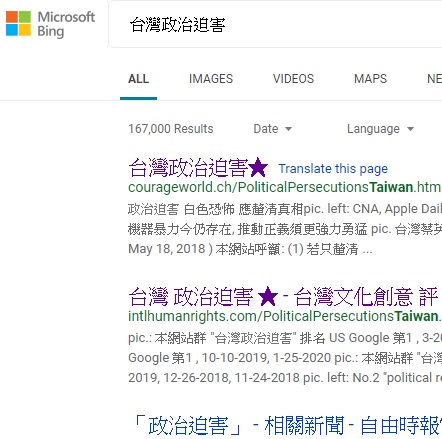
Task: Click star icon in first result title
Action: [x=258, y=168]
